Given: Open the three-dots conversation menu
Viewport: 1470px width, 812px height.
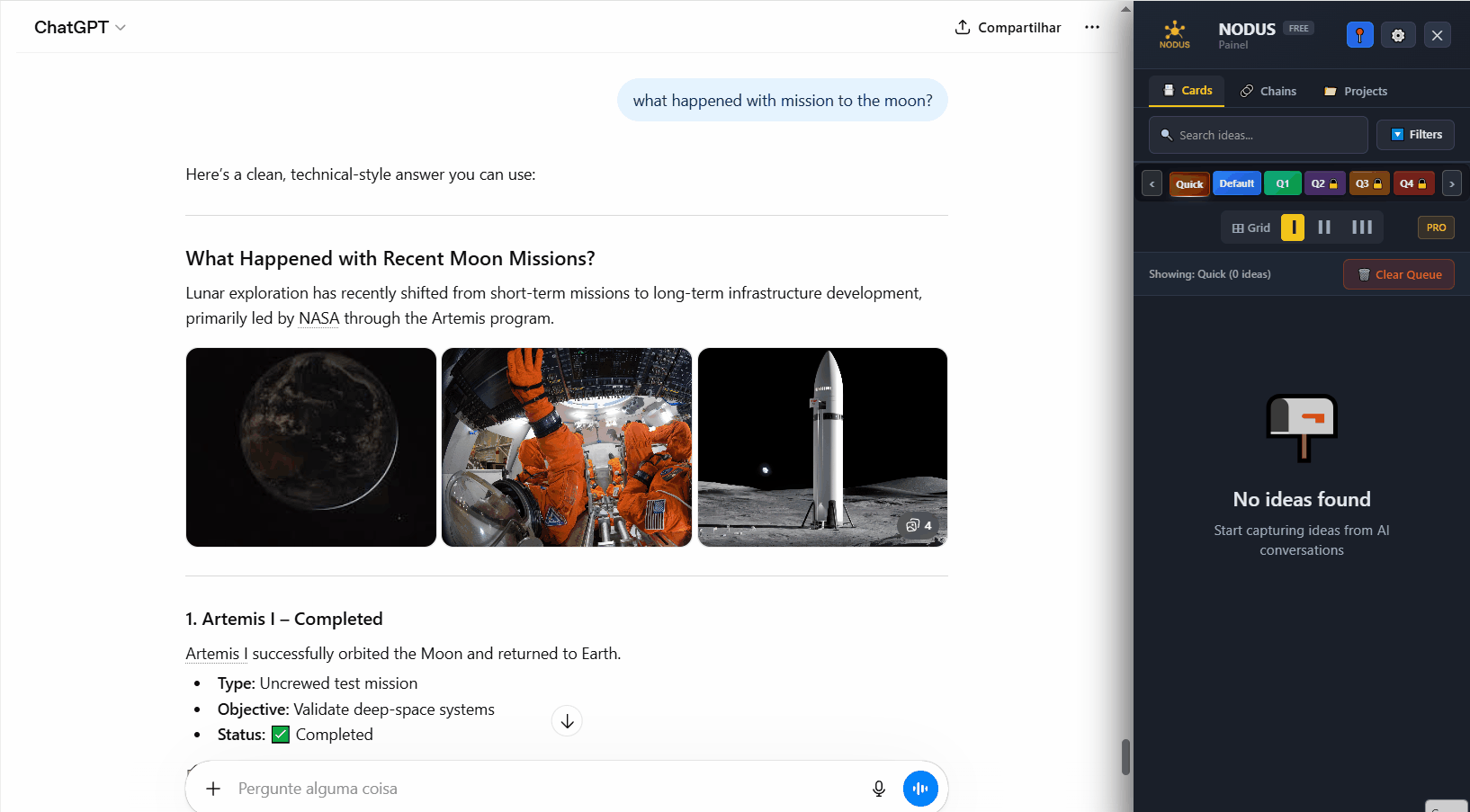Looking at the screenshot, I should [x=1091, y=27].
